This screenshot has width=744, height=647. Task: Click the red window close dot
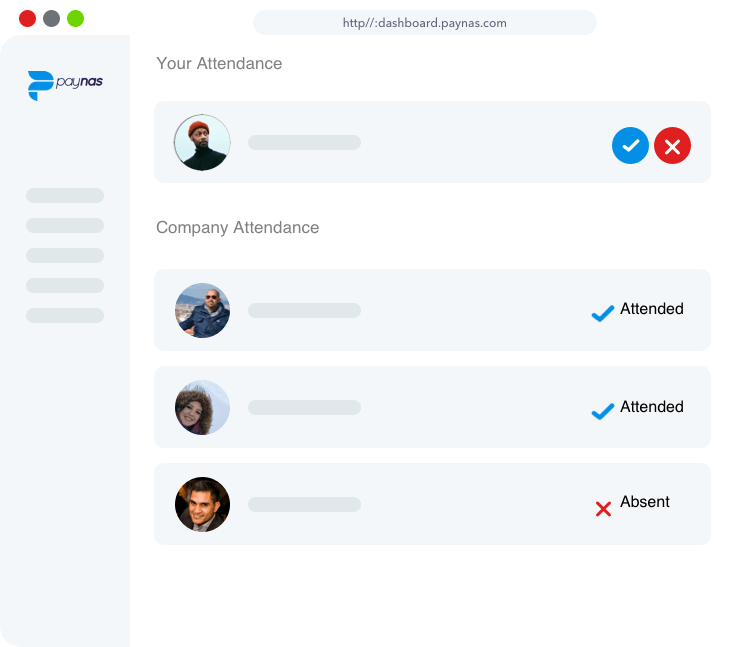click(x=27, y=19)
